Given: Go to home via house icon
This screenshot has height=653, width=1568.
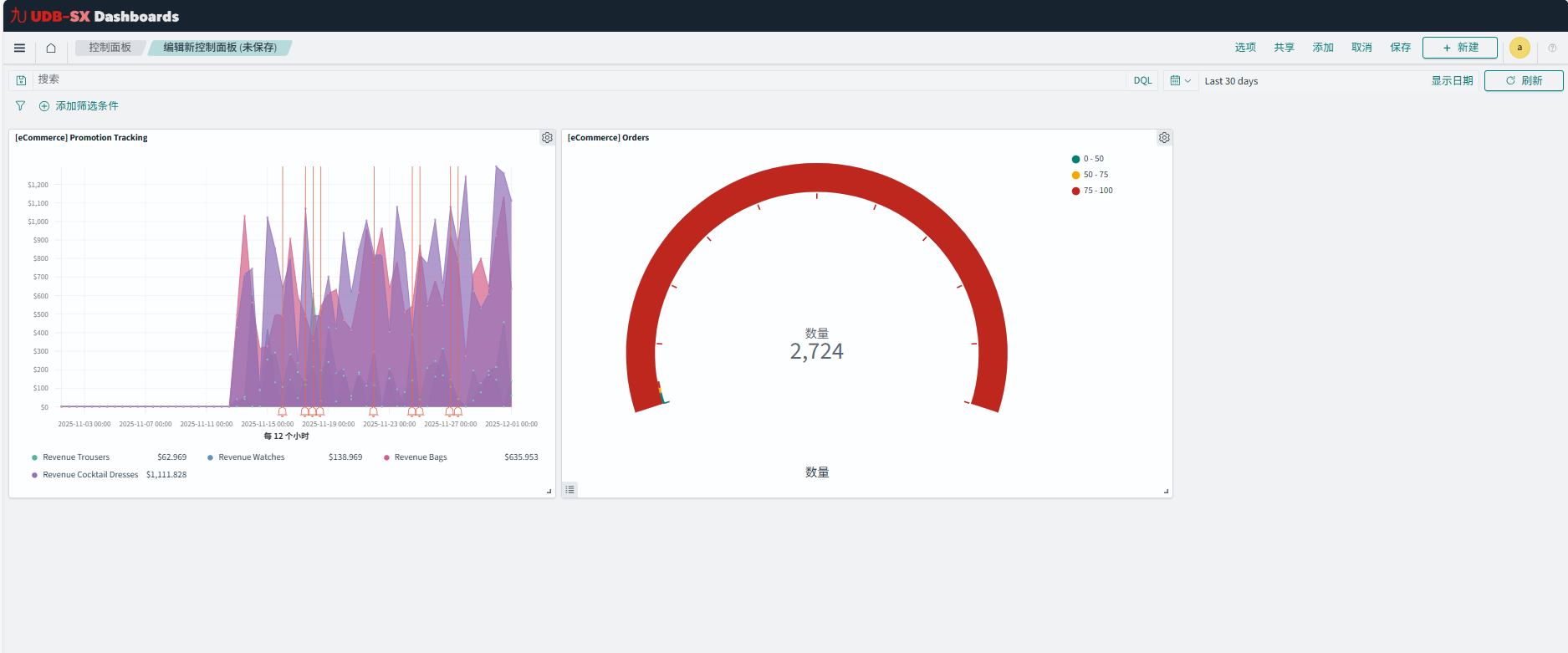Looking at the screenshot, I should (x=51, y=48).
